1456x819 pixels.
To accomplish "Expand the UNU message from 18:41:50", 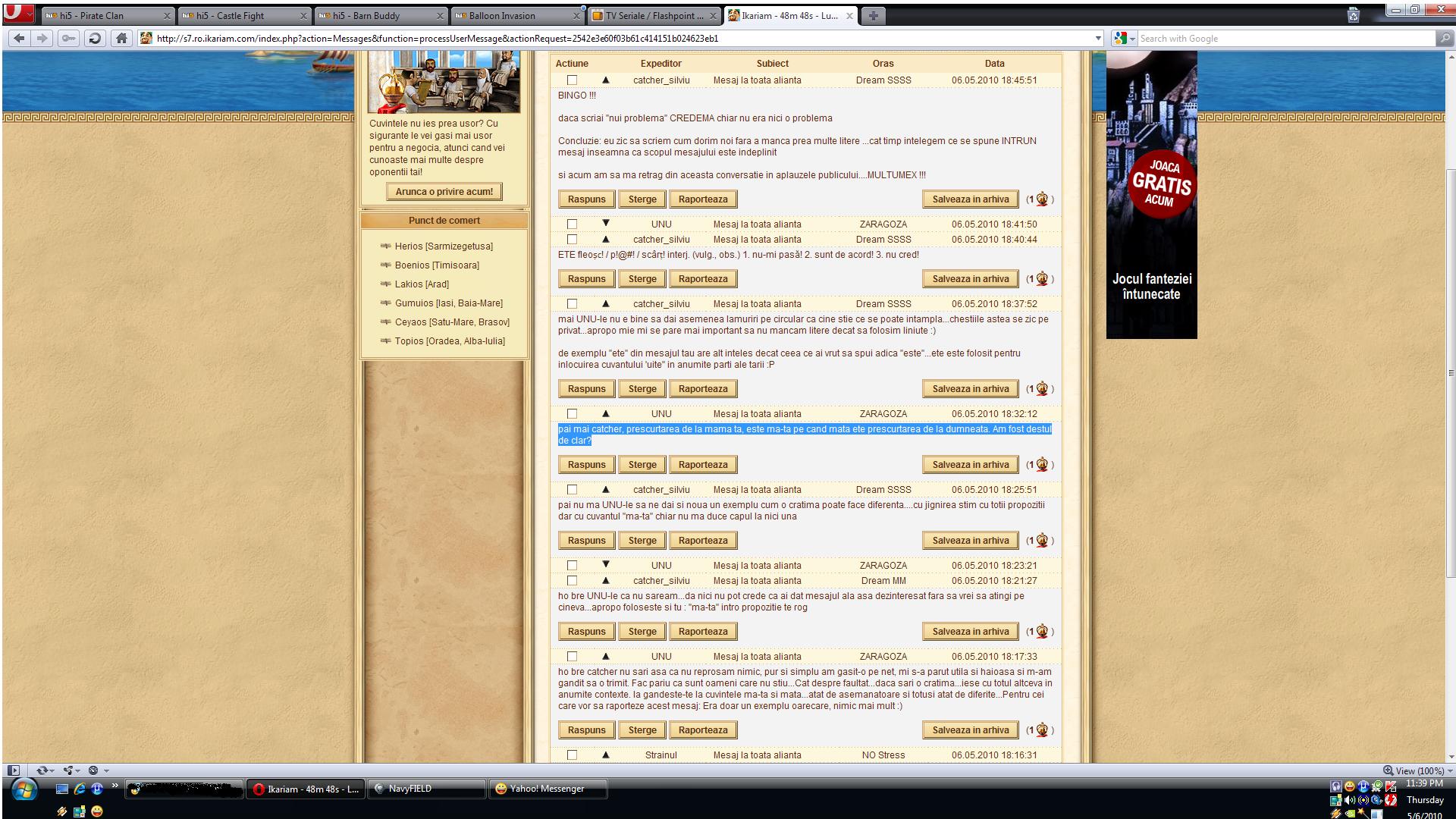I will tap(605, 224).
